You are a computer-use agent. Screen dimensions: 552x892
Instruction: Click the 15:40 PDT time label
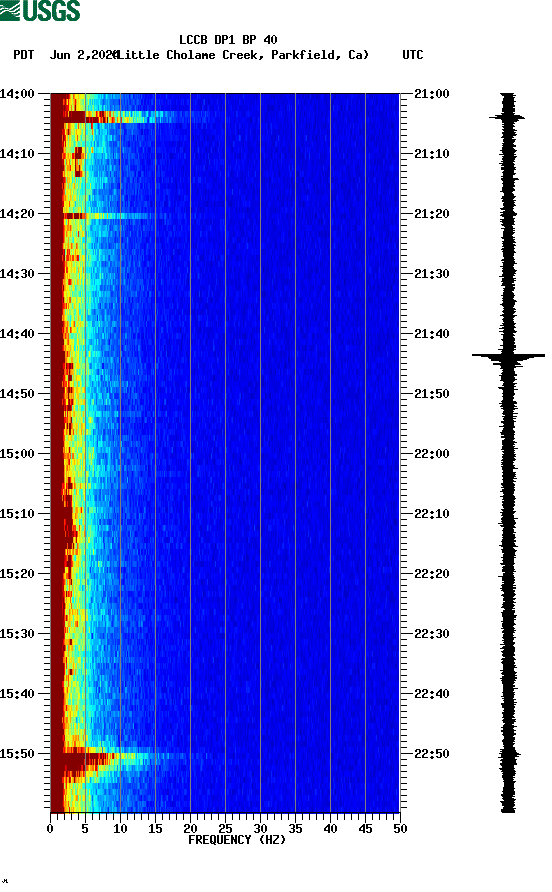17,694
